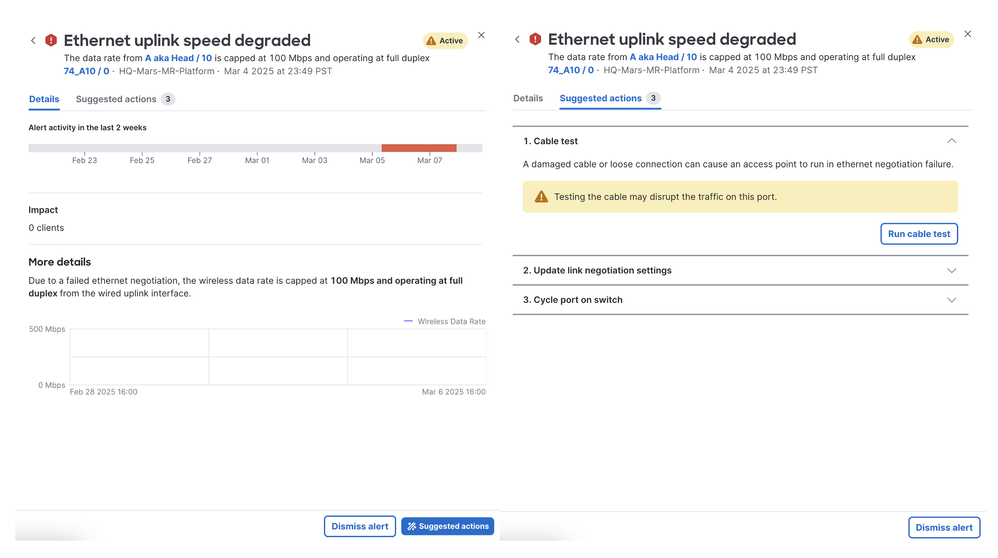
Task: Close the left alert panel
Action: [x=481, y=36]
